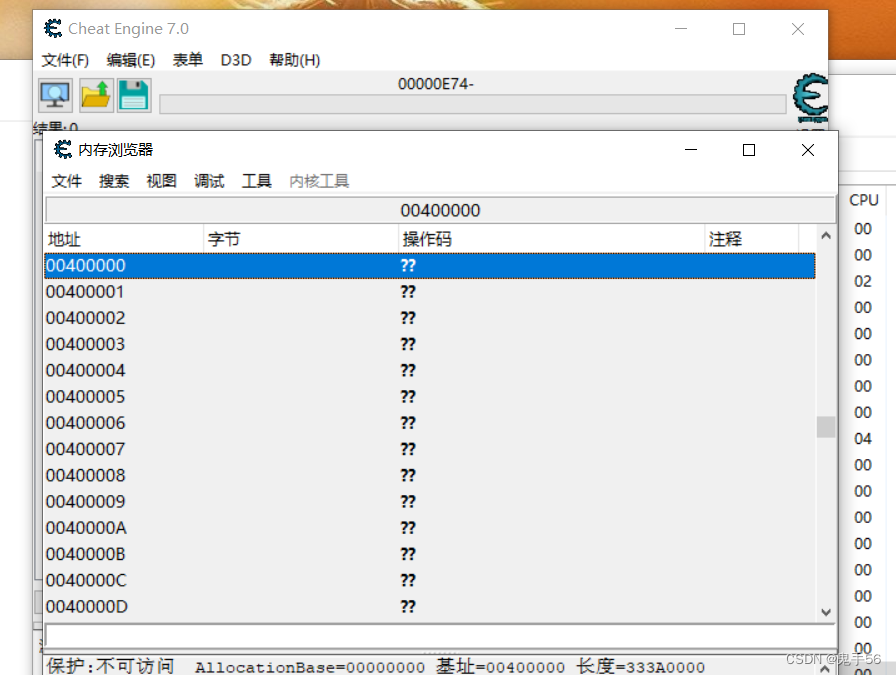Open the 工具 menu in memory viewer
The height and width of the screenshot is (675, 896).
[257, 181]
